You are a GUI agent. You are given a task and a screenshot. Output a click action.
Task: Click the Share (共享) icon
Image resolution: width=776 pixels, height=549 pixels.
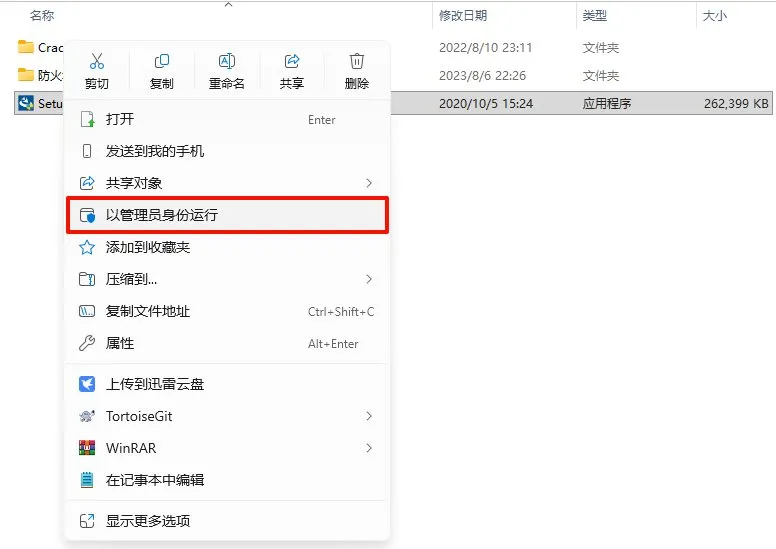[292, 61]
